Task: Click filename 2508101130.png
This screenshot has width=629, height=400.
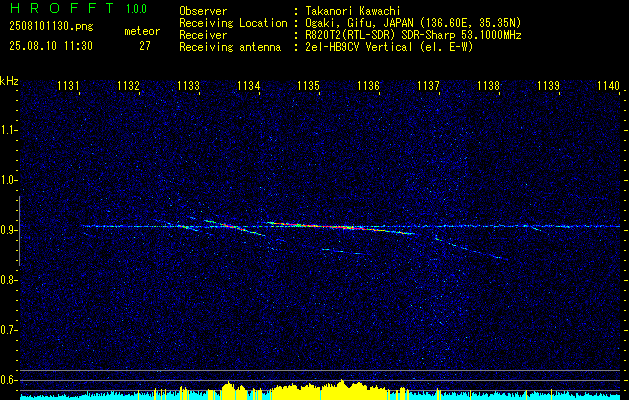Action: point(51,27)
